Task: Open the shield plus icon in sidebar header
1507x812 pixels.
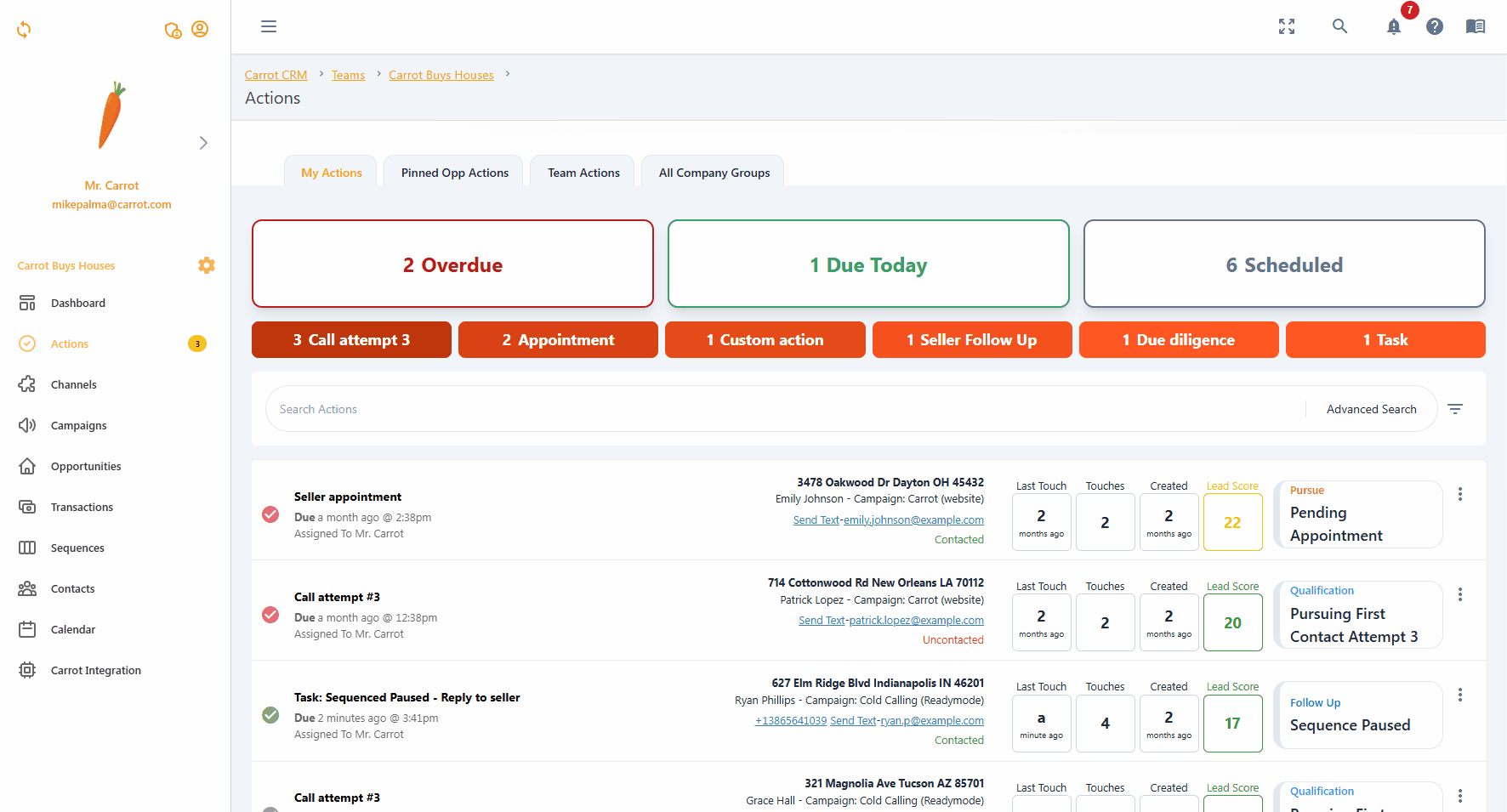Action: coord(173,31)
